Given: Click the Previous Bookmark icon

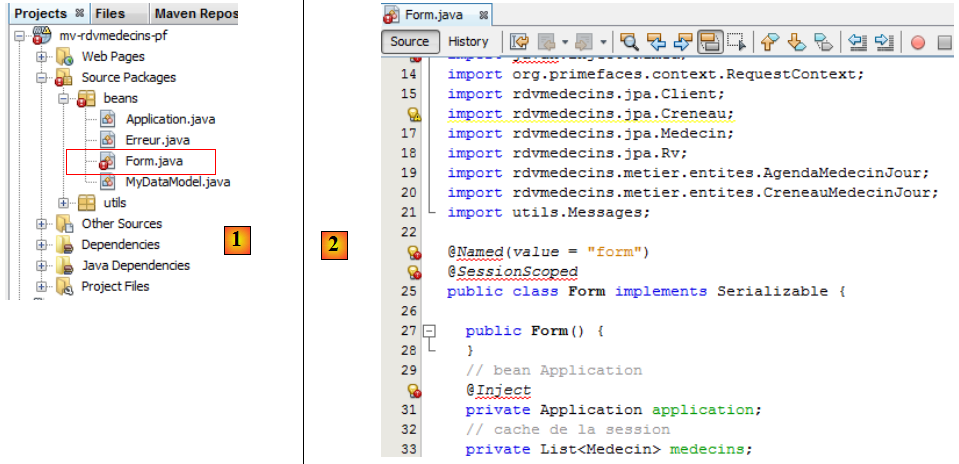Looking at the screenshot, I should pyautogui.click(x=769, y=42).
